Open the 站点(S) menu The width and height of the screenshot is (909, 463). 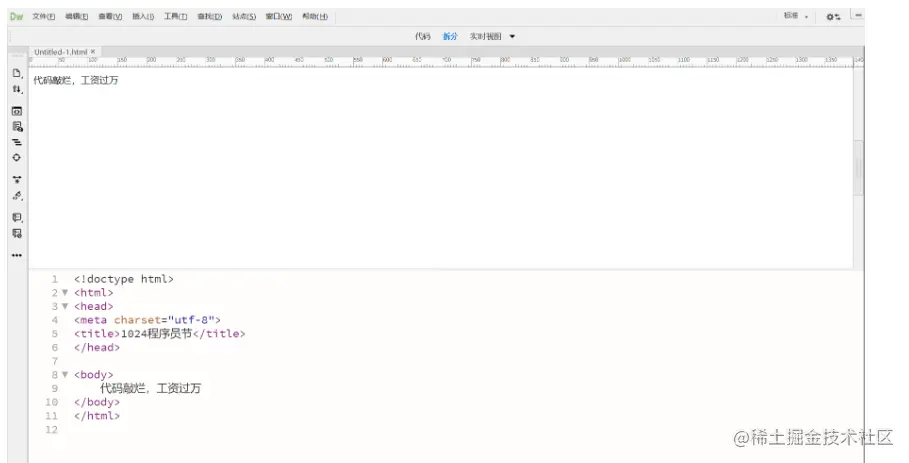click(243, 17)
